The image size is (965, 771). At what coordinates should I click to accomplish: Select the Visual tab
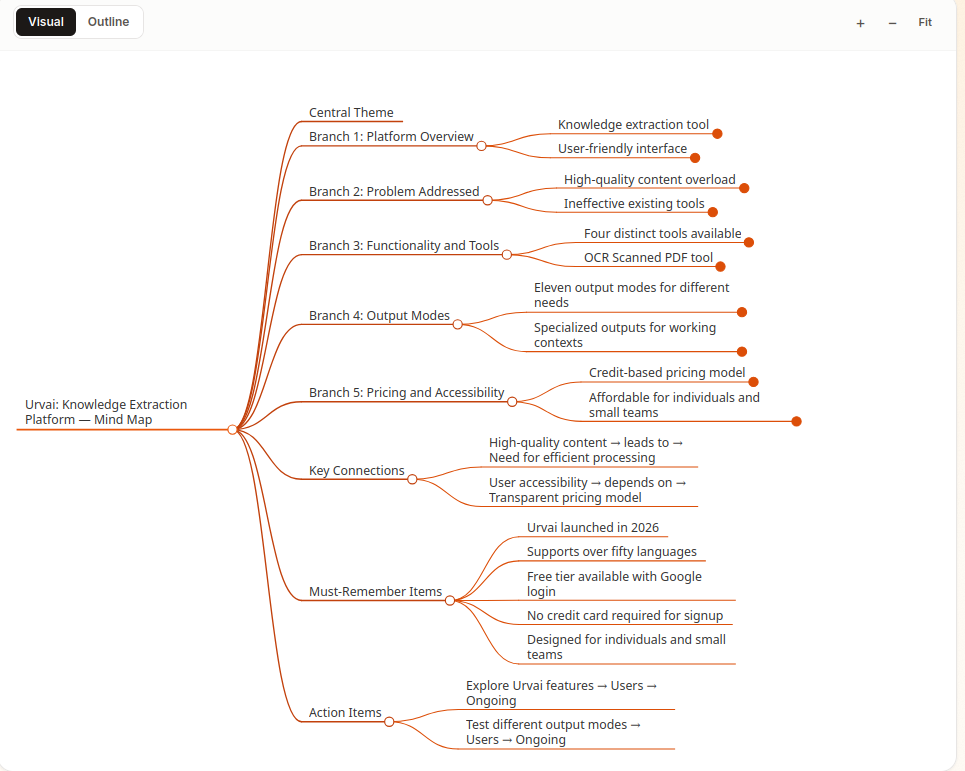(46, 22)
